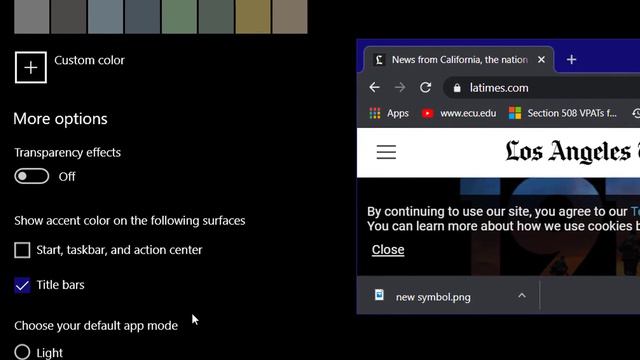Click the Custom color plus icon

[x=31, y=67]
